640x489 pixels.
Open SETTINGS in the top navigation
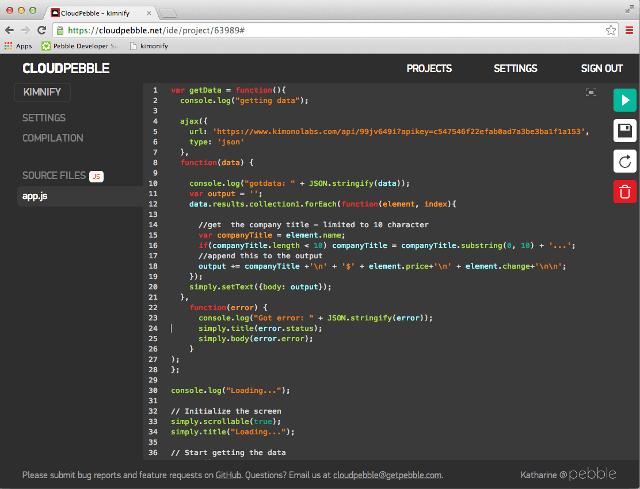tap(515, 68)
